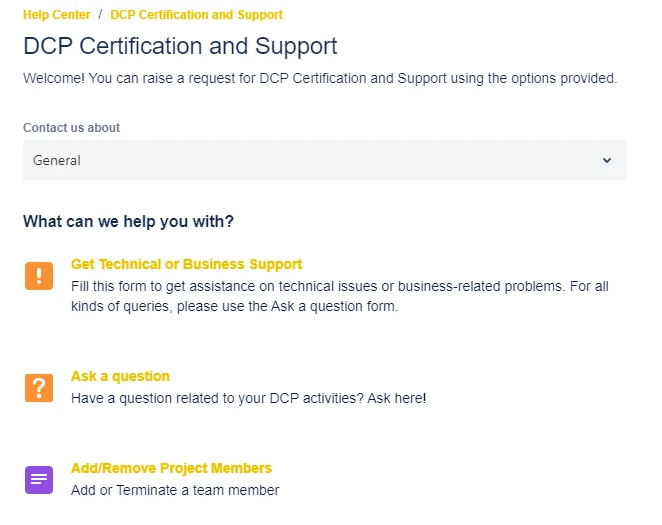Go to Help Center breadcrumb
Screen dimensions: 662x525
tap(57, 15)
